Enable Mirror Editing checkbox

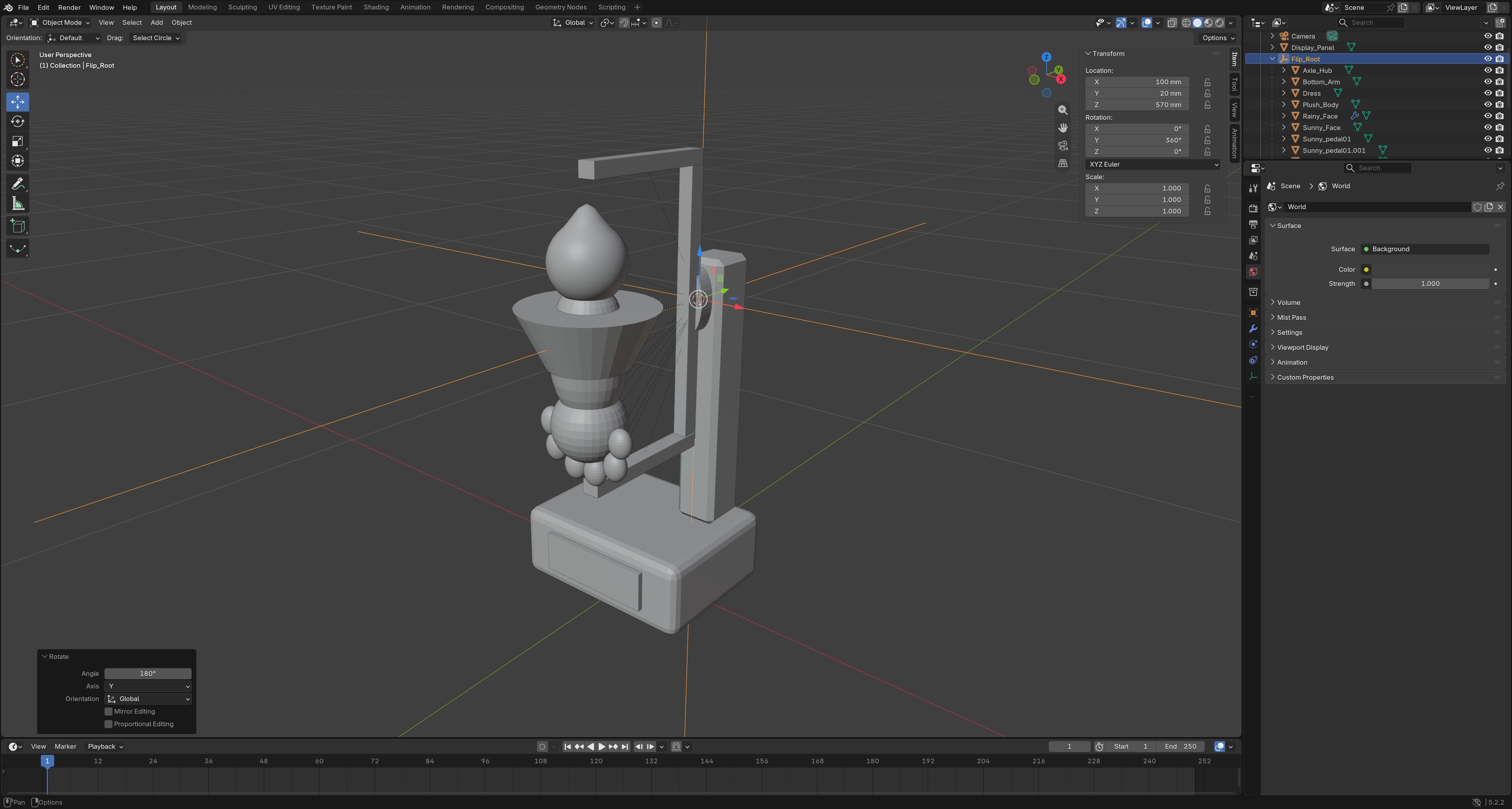click(109, 712)
